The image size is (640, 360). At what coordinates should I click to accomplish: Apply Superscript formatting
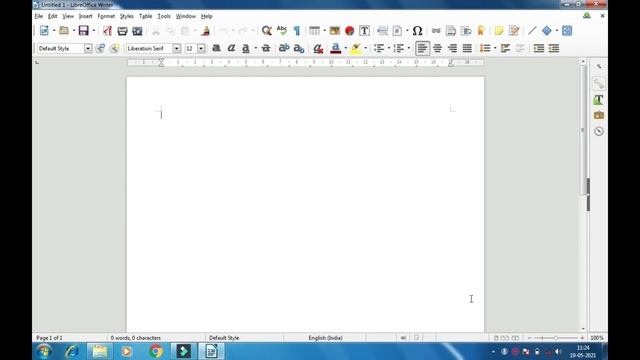(x=284, y=48)
